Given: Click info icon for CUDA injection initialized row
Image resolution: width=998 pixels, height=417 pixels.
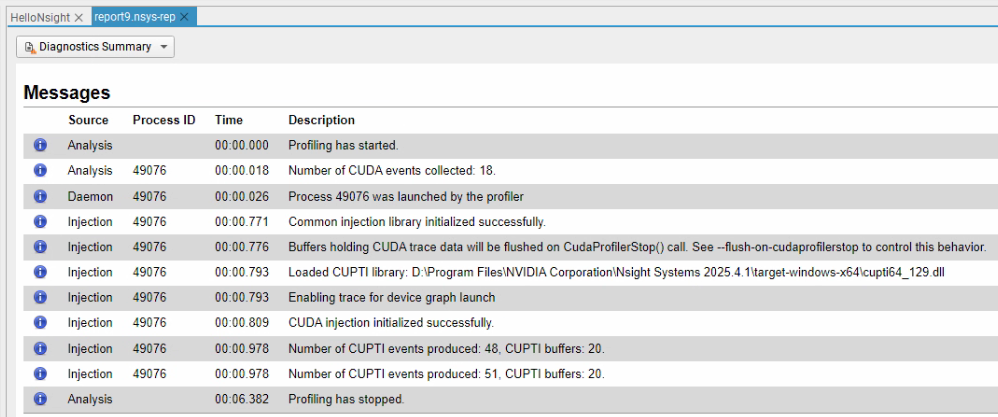Looking at the screenshot, I should pos(40,323).
